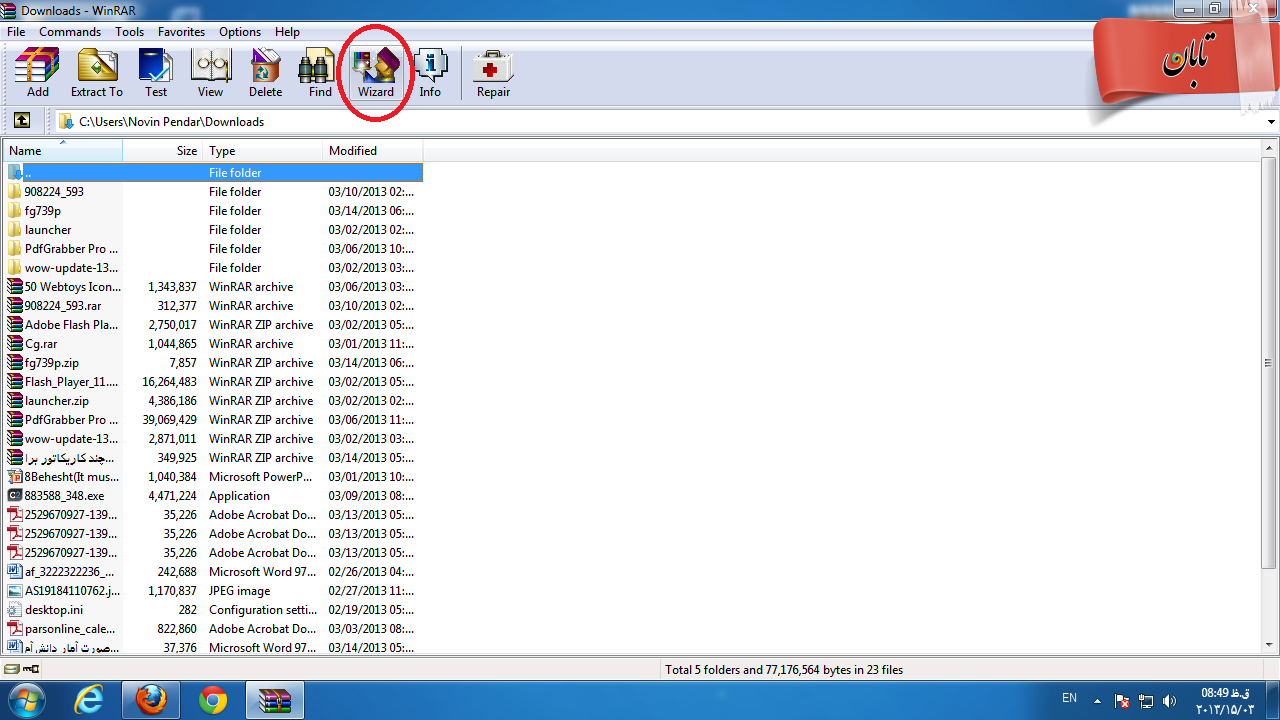Expand the address path dropdown
This screenshot has height=720, width=1280.
(1271, 122)
